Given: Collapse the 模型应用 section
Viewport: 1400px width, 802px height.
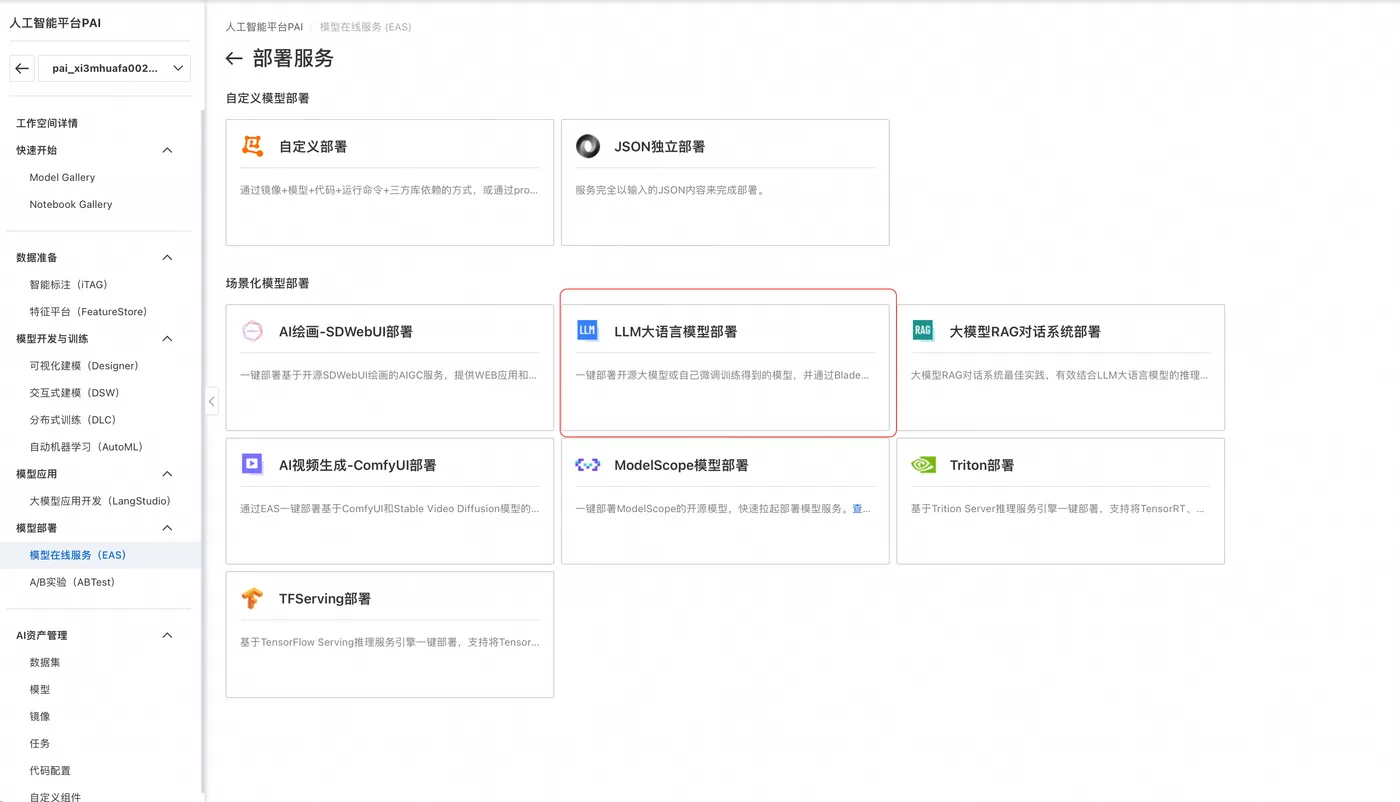Looking at the screenshot, I should pyautogui.click(x=167, y=473).
